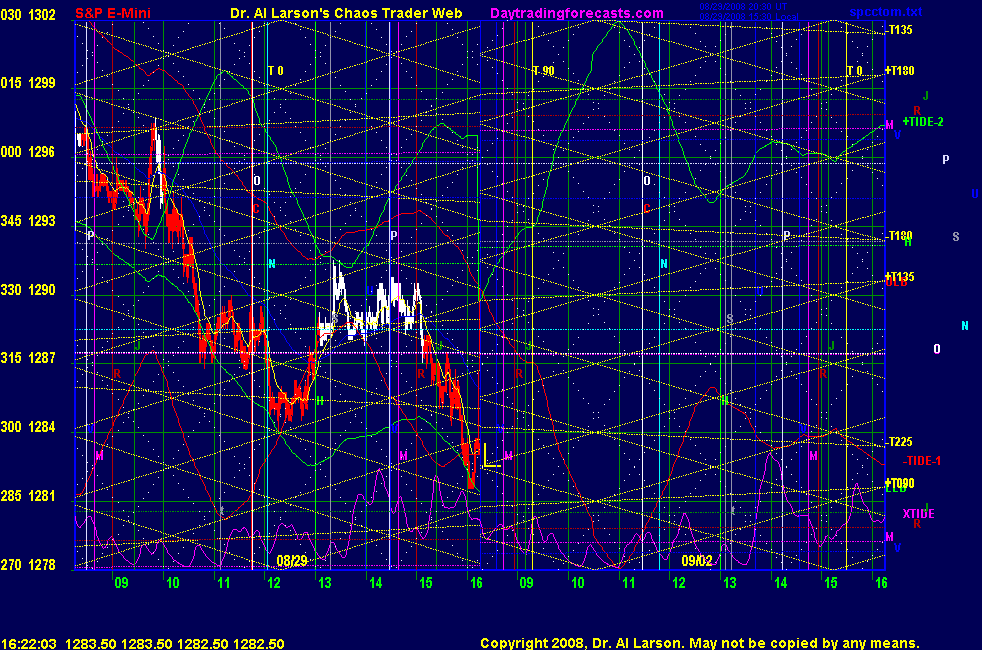Click the '09/02' session date label
This screenshot has height=650, width=982.
697,560
